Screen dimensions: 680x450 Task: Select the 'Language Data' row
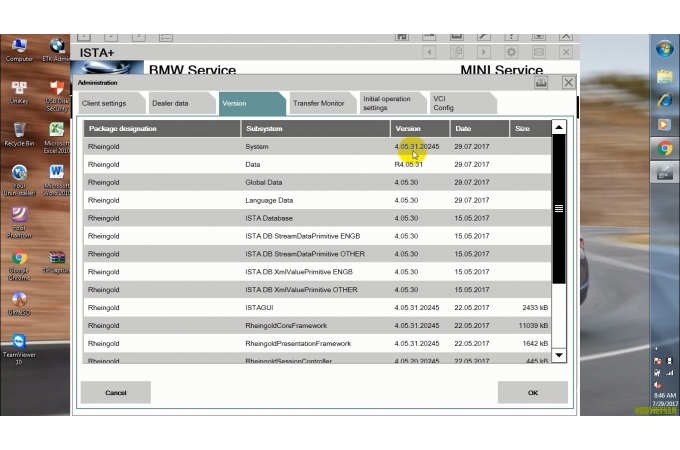317,200
